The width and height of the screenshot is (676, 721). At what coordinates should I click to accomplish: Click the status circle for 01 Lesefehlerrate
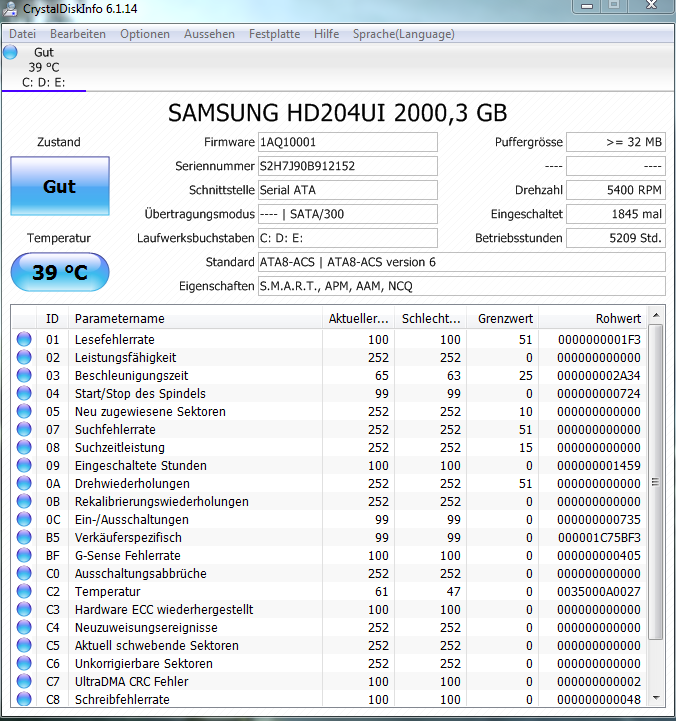click(24, 339)
